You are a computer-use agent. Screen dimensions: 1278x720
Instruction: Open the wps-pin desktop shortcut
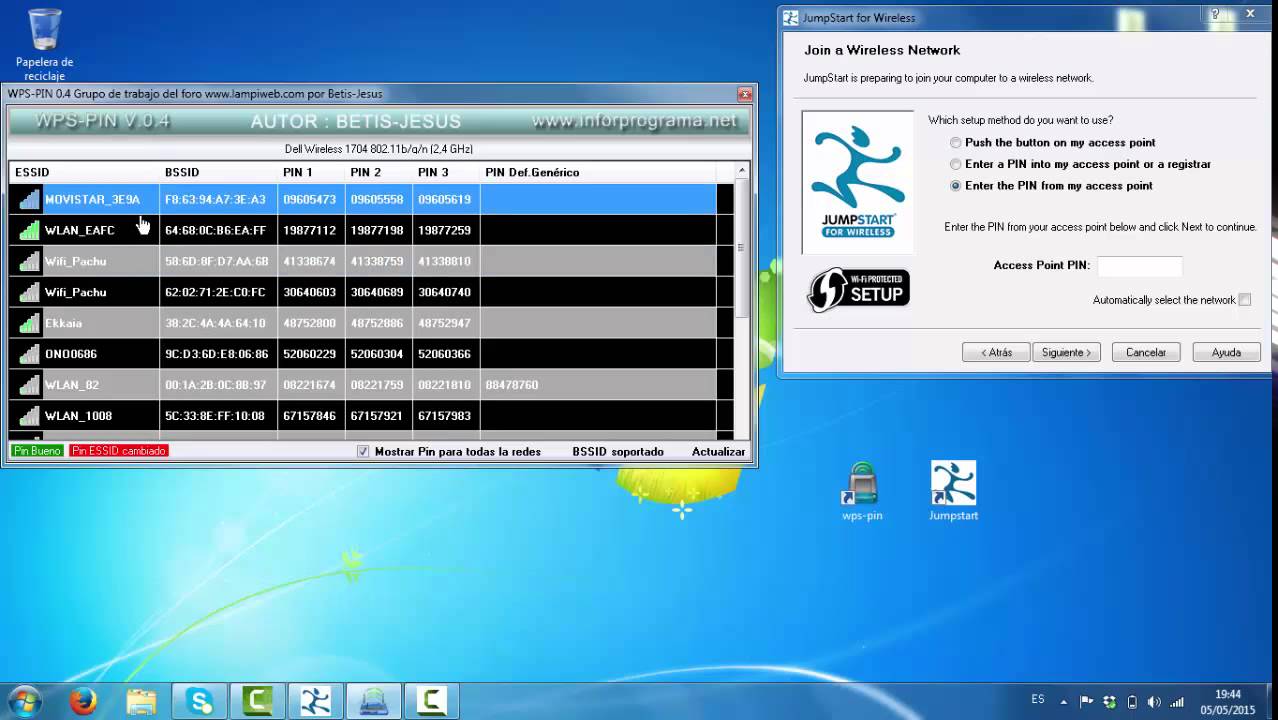click(x=862, y=491)
